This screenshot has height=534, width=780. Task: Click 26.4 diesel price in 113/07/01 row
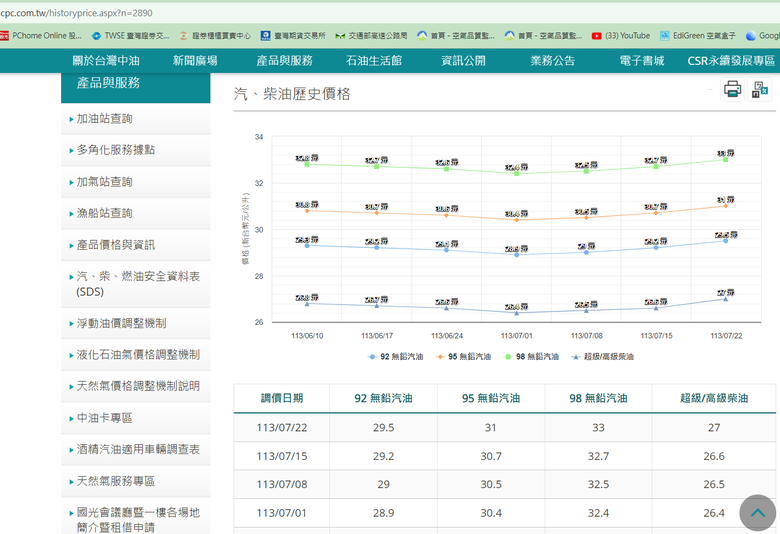point(714,513)
